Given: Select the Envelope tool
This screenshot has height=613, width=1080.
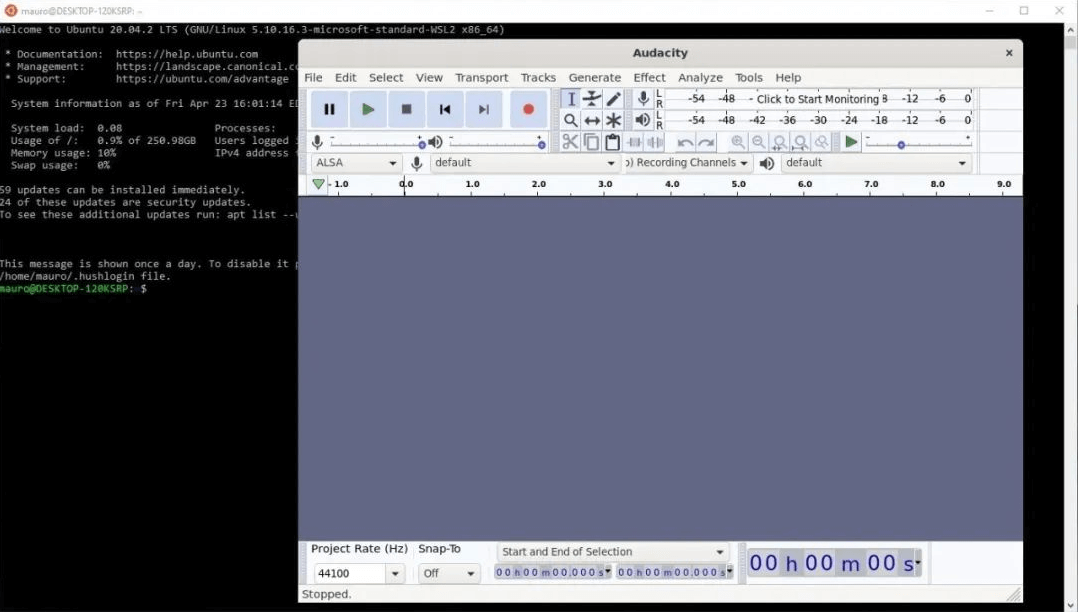Looking at the screenshot, I should pos(592,99).
